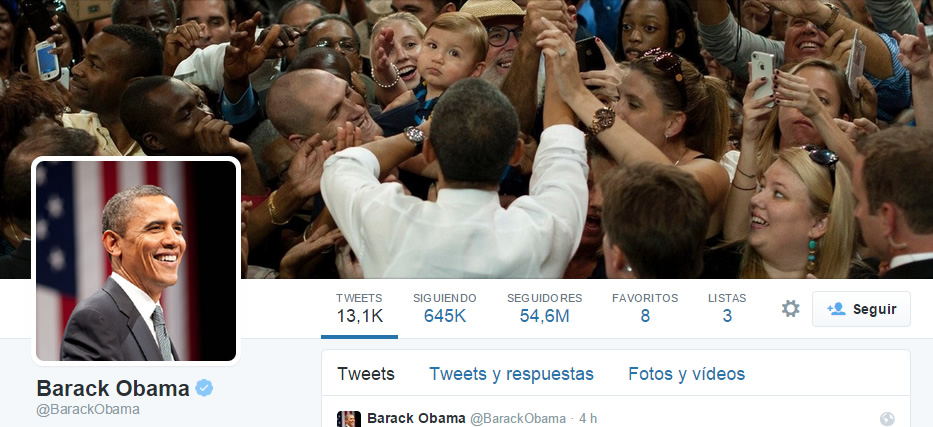Open the Seguidores count of 54,6M
Image resolution: width=933 pixels, height=427 pixels.
pos(544,308)
